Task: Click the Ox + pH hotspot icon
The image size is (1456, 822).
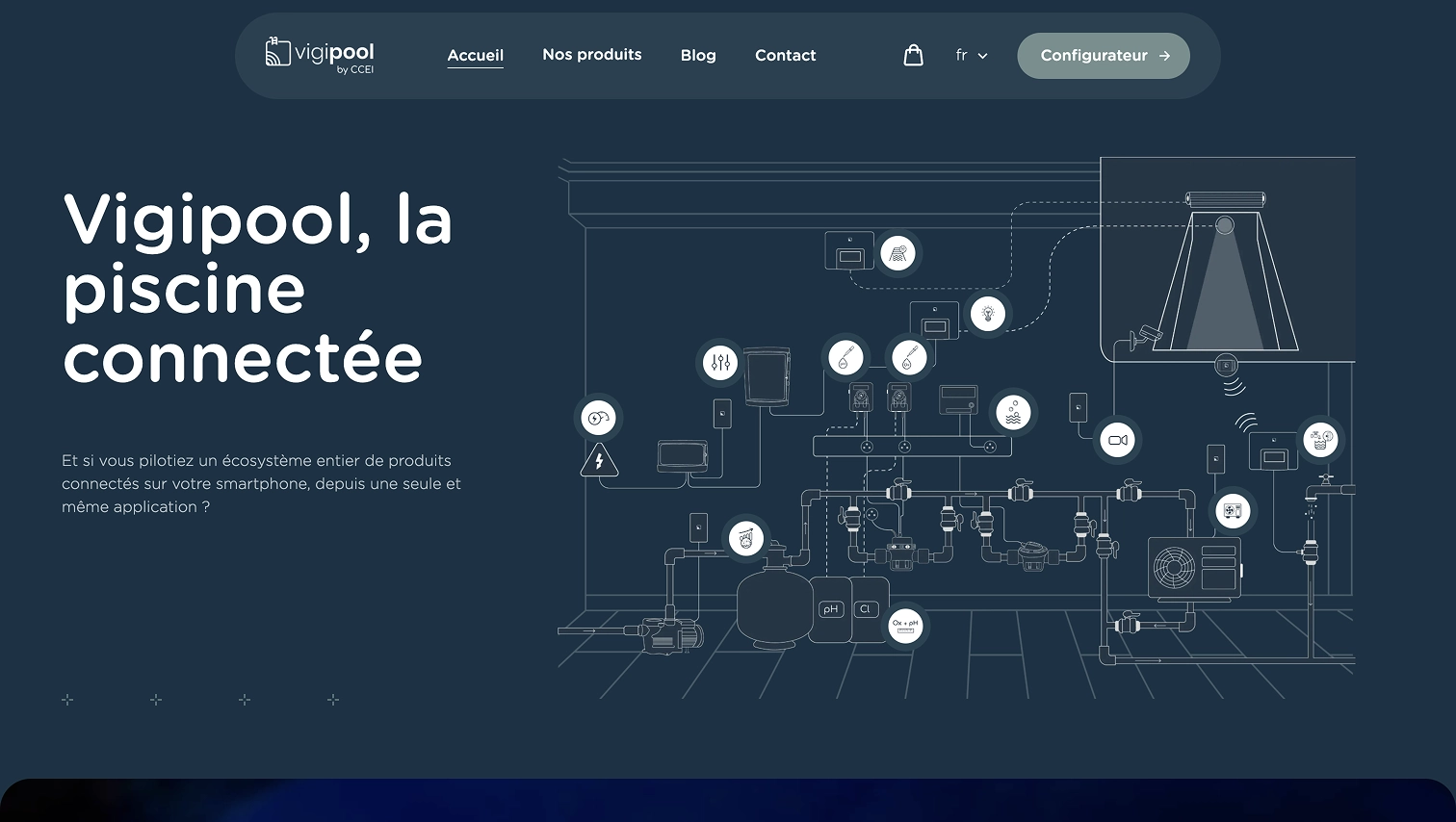Action: tap(904, 625)
